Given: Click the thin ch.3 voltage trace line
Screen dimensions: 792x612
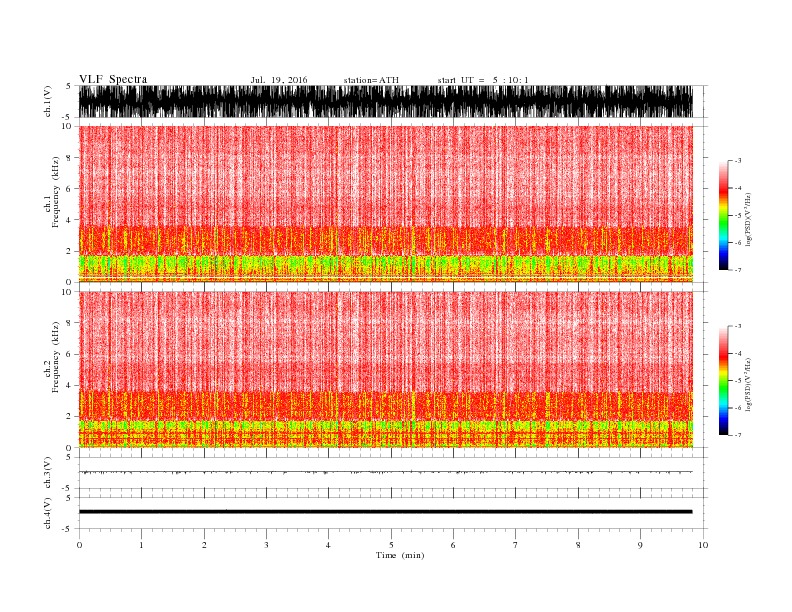Looking at the screenshot, I should pos(385,472).
